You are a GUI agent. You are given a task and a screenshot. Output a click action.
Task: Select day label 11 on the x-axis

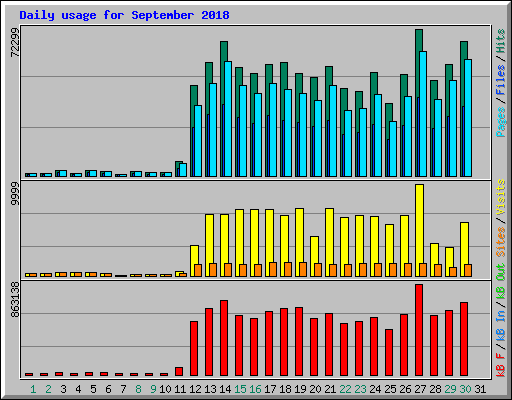[180, 389]
